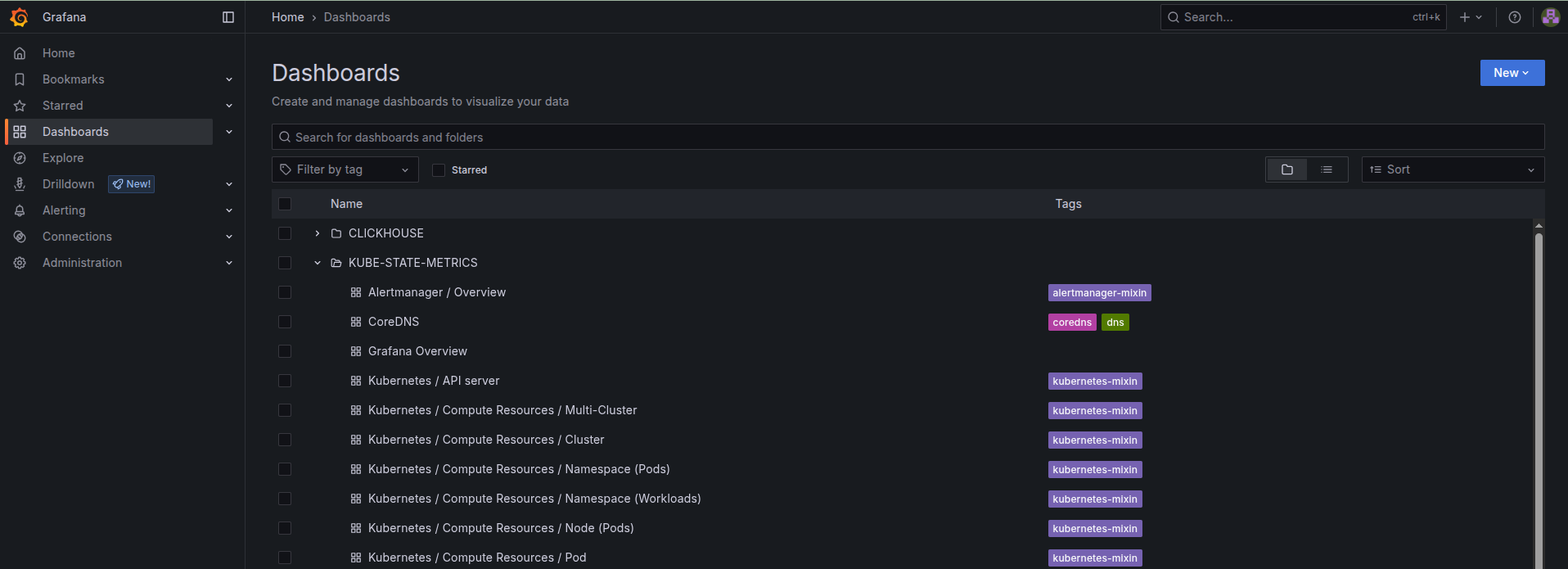Open Kubernetes / Compute Resources / Node (Pods) dashboard
The height and width of the screenshot is (569, 1568).
click(501, 528)
